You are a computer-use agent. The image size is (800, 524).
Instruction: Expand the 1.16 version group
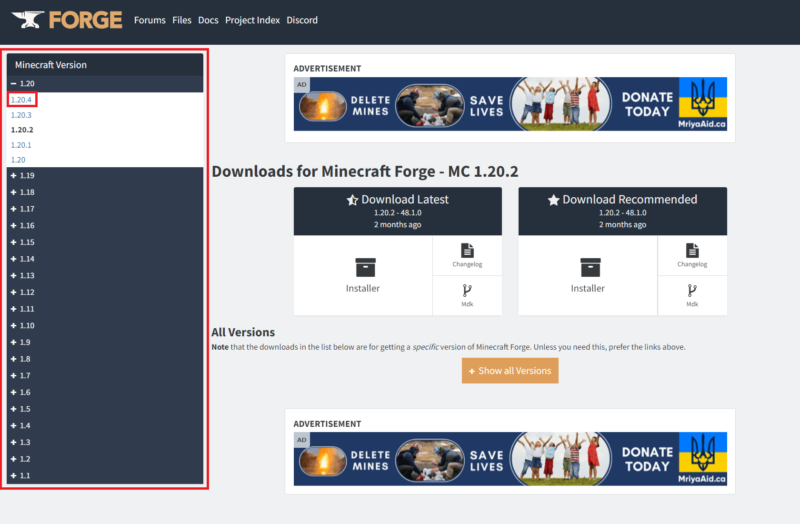point(105,226)
